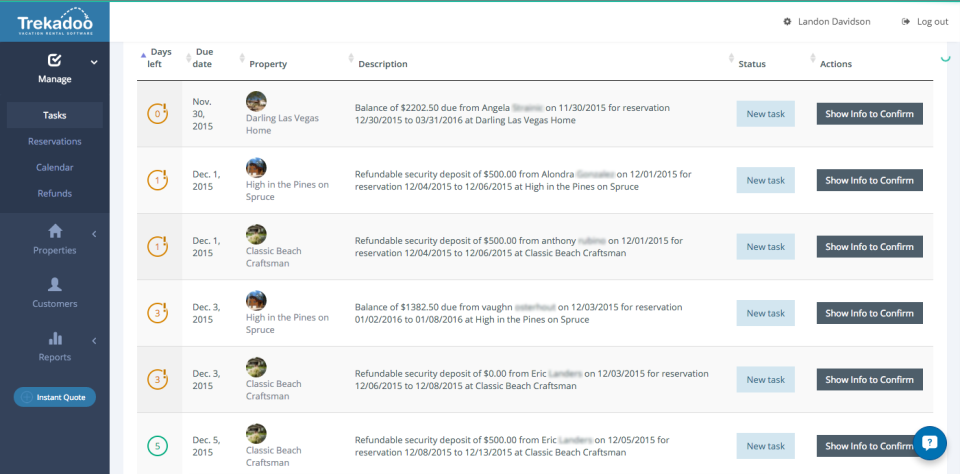Click the Trekadoo logo

click(54, 22)
